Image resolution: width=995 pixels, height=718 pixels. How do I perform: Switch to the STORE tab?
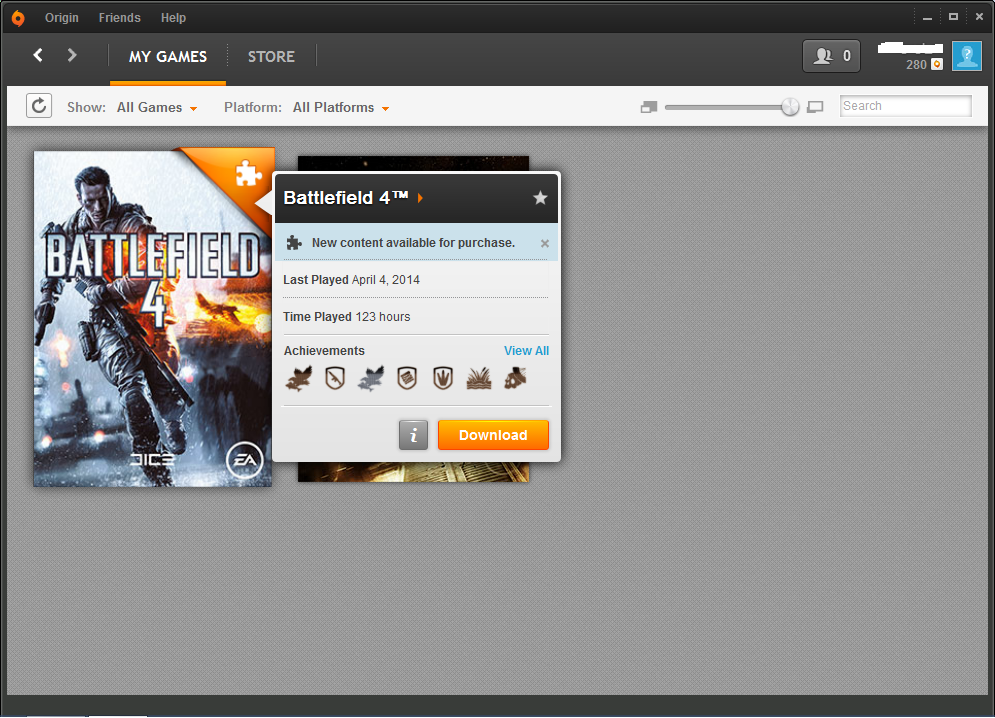pyautogui.click(x=271, y=57)
